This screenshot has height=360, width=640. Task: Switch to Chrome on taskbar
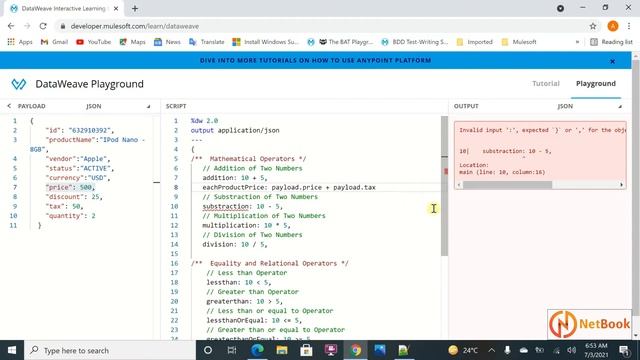355,350
